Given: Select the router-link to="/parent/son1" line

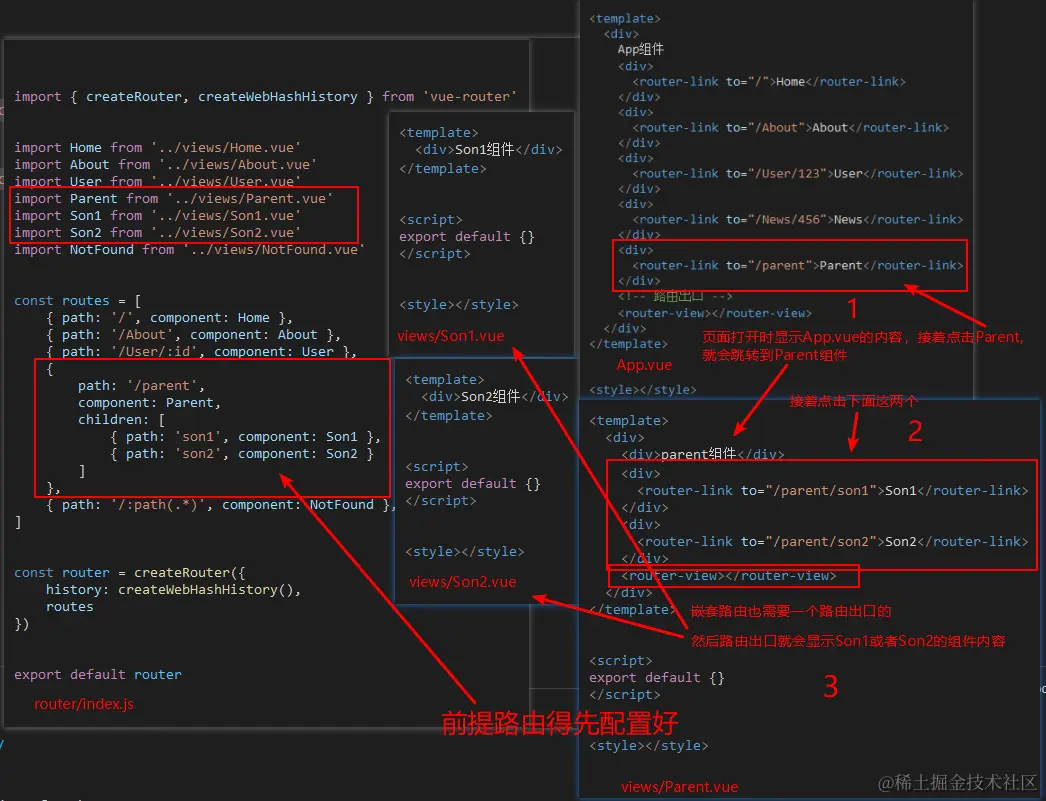Looking at the screenshot, I should (833, 491).
